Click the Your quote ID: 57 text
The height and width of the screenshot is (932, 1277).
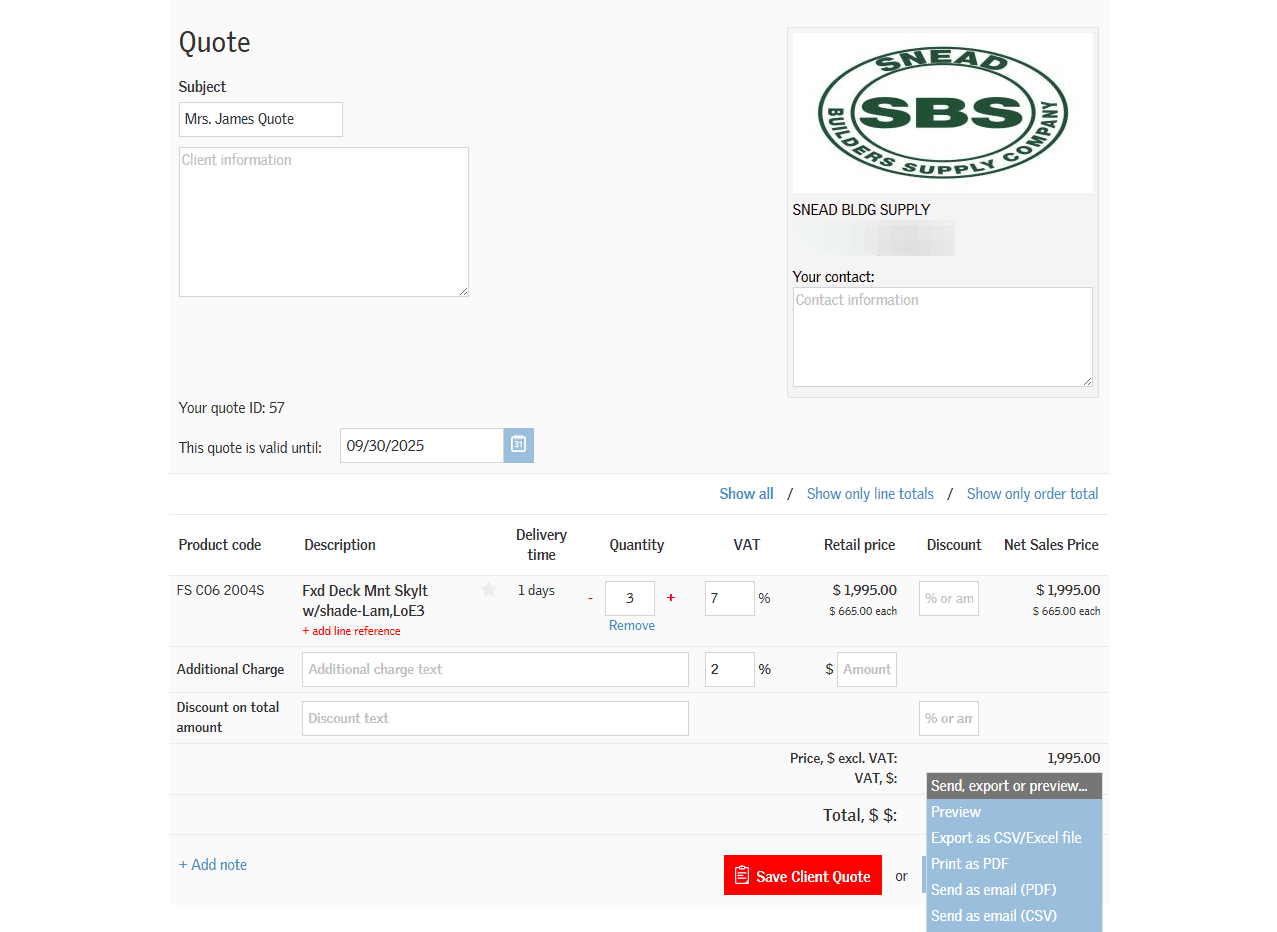232,408
